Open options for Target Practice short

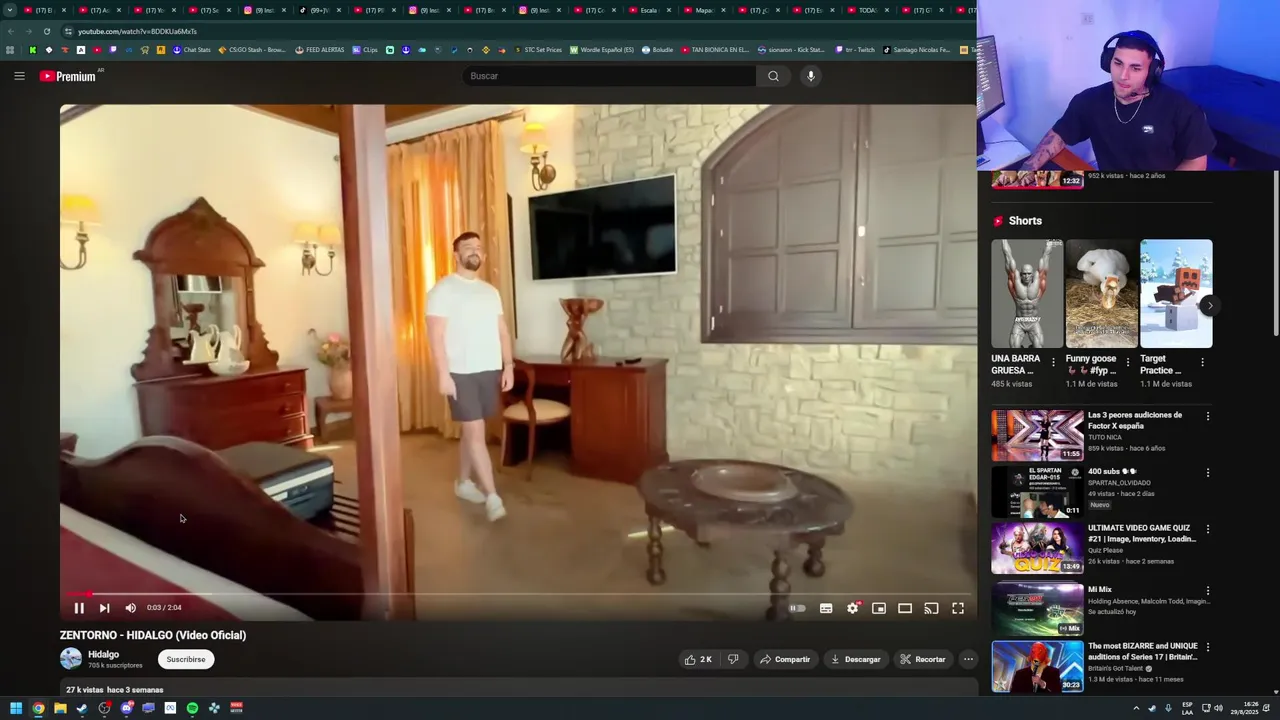(x=1203, y=362)
